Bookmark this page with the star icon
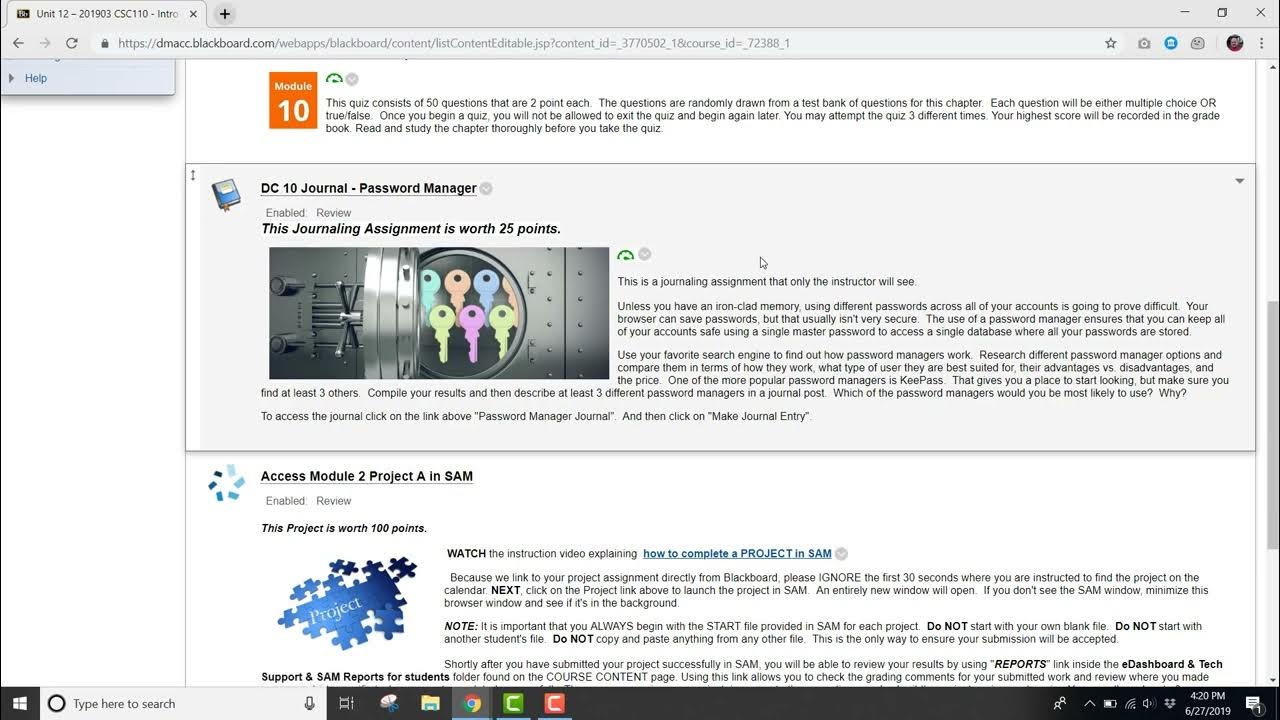The width and height of the screenshot is (1280, 720). [x=1110, y=43]
